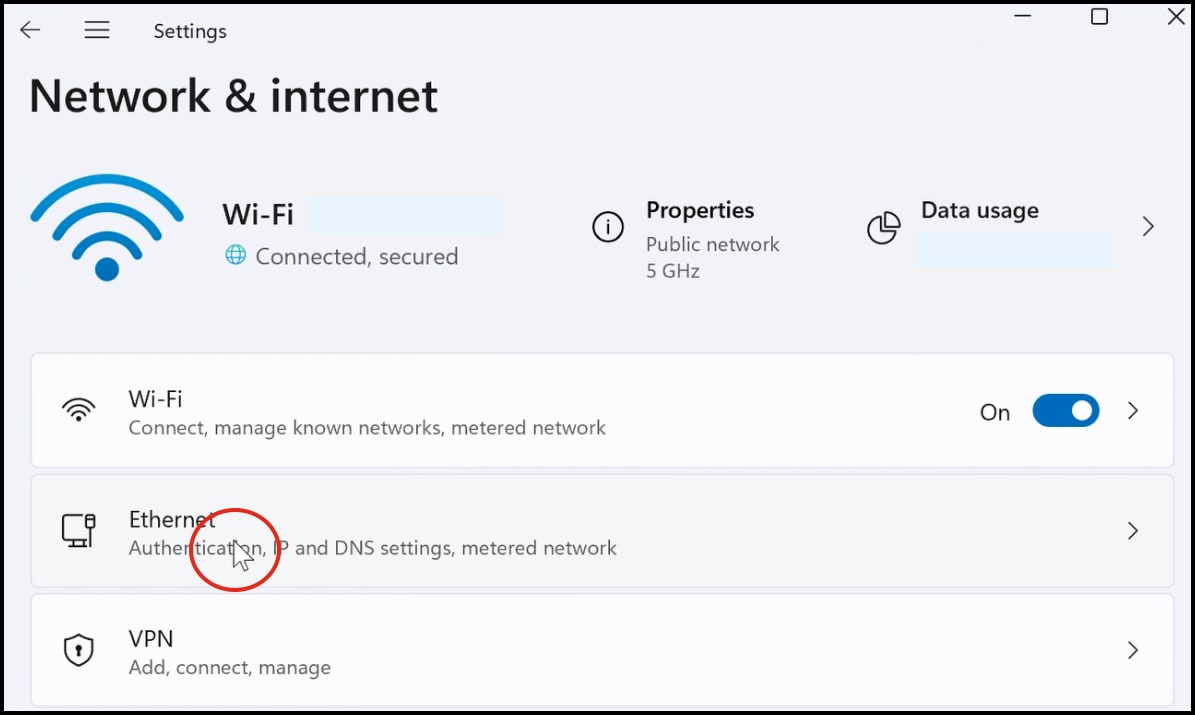The width and height of the screenshot is (1195, 715).
Task: Click the globe icon beside Connected, secured
Action: click(236, 256)
